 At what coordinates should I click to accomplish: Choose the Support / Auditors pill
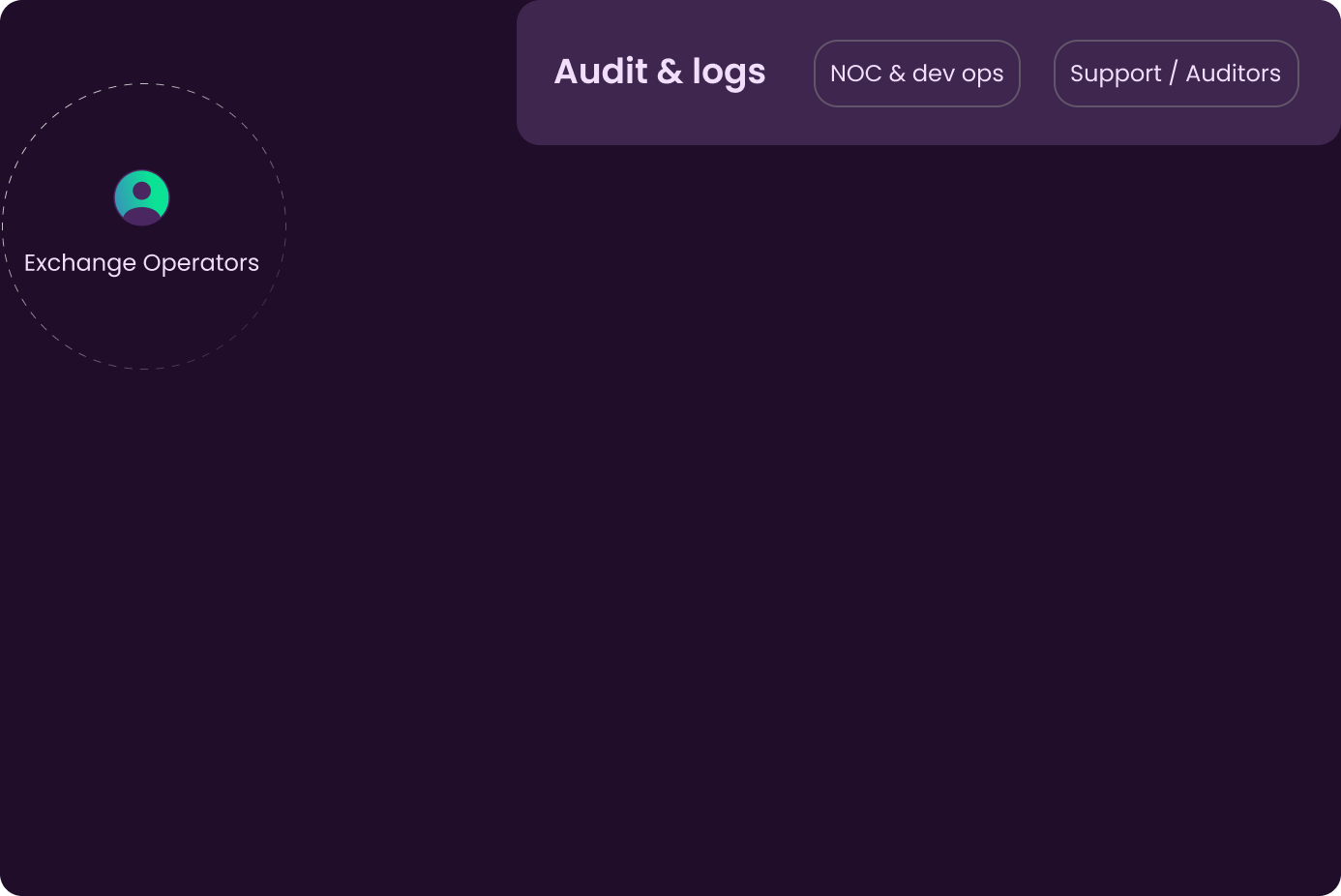point(1176,74)
